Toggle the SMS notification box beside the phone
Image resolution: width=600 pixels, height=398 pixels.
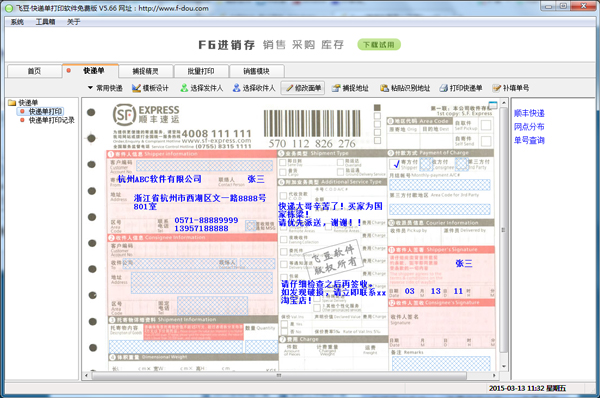250,225
